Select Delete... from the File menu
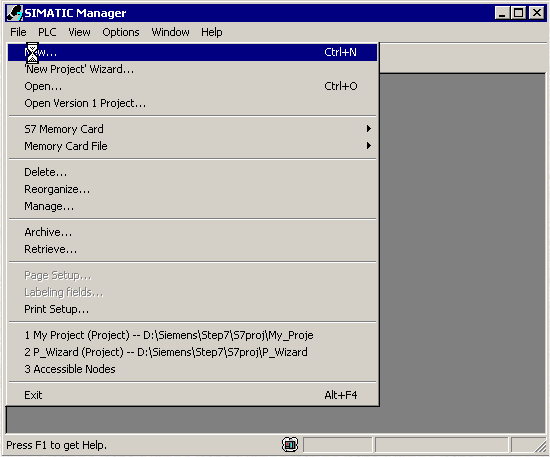The height and width of the screenshot is (457, 550). [x=192, y=172]
